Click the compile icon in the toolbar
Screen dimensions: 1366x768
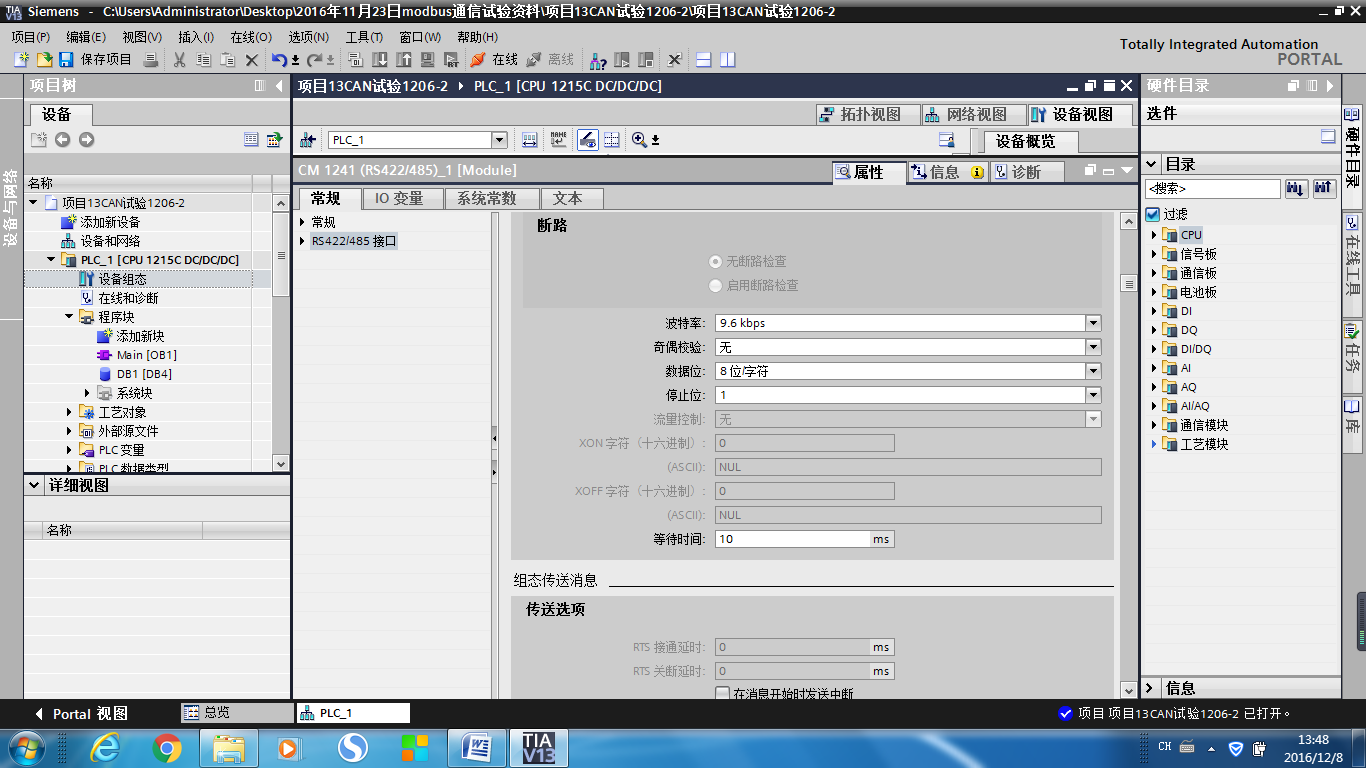356,60
